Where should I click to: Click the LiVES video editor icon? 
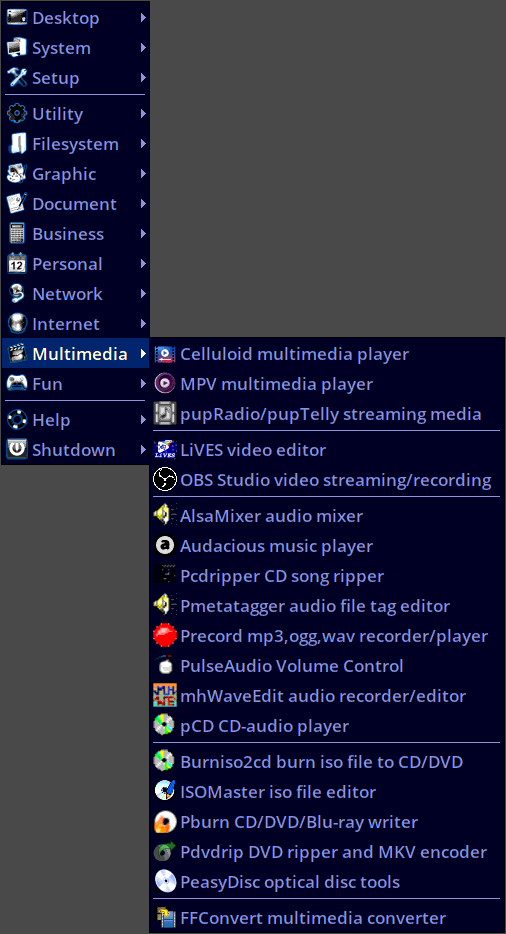point(165,450)
